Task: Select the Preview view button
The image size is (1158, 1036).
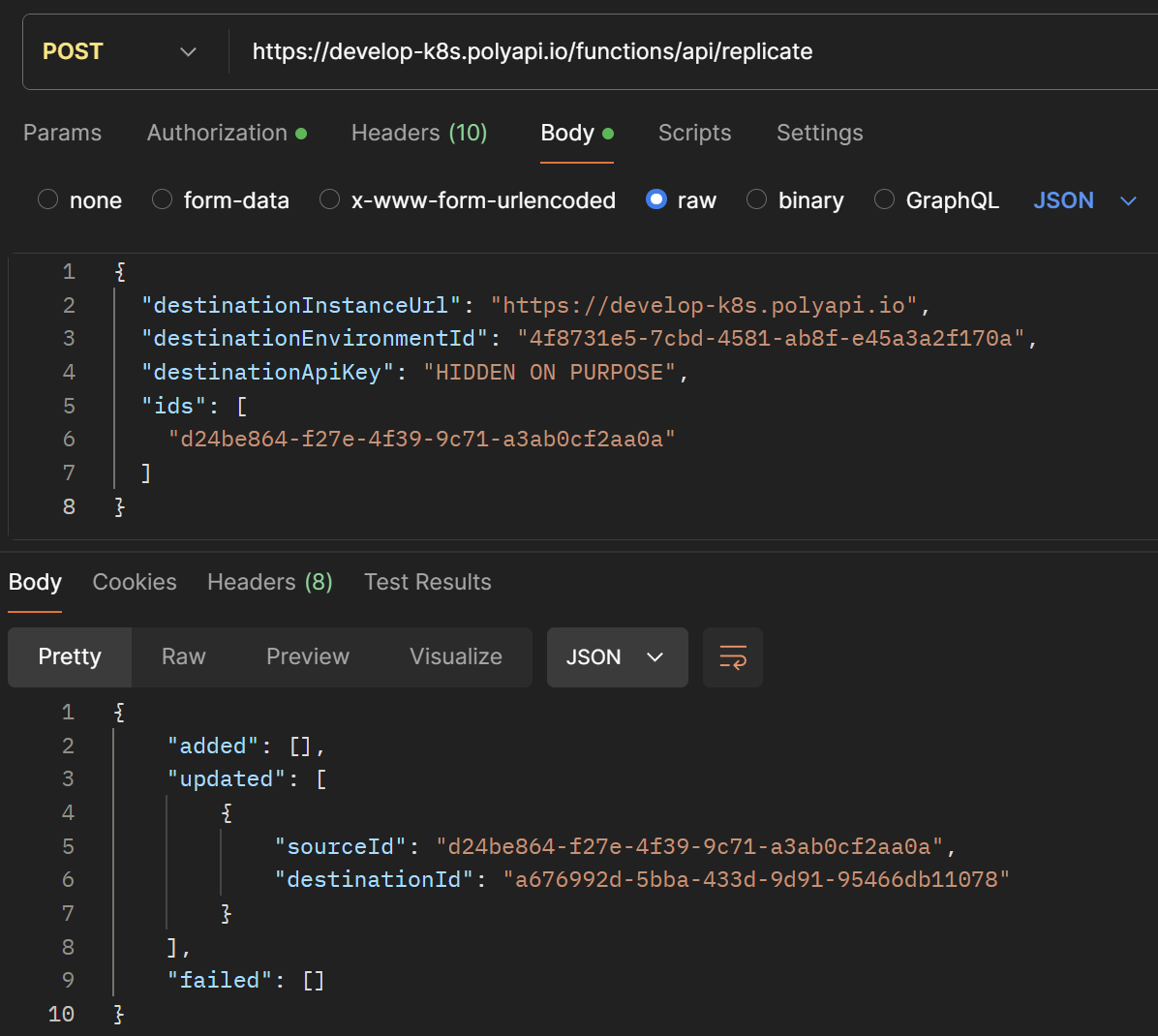Action: point(307,656)
